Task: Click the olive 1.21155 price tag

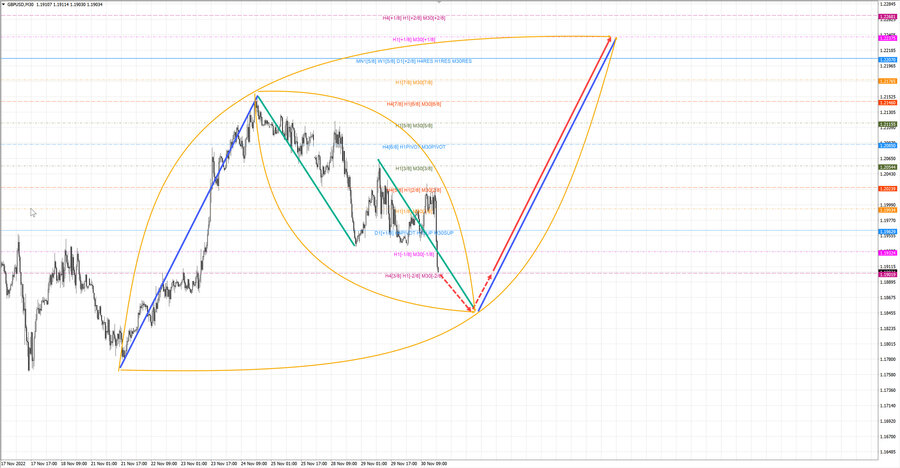Action: click(x=888, y=124)
